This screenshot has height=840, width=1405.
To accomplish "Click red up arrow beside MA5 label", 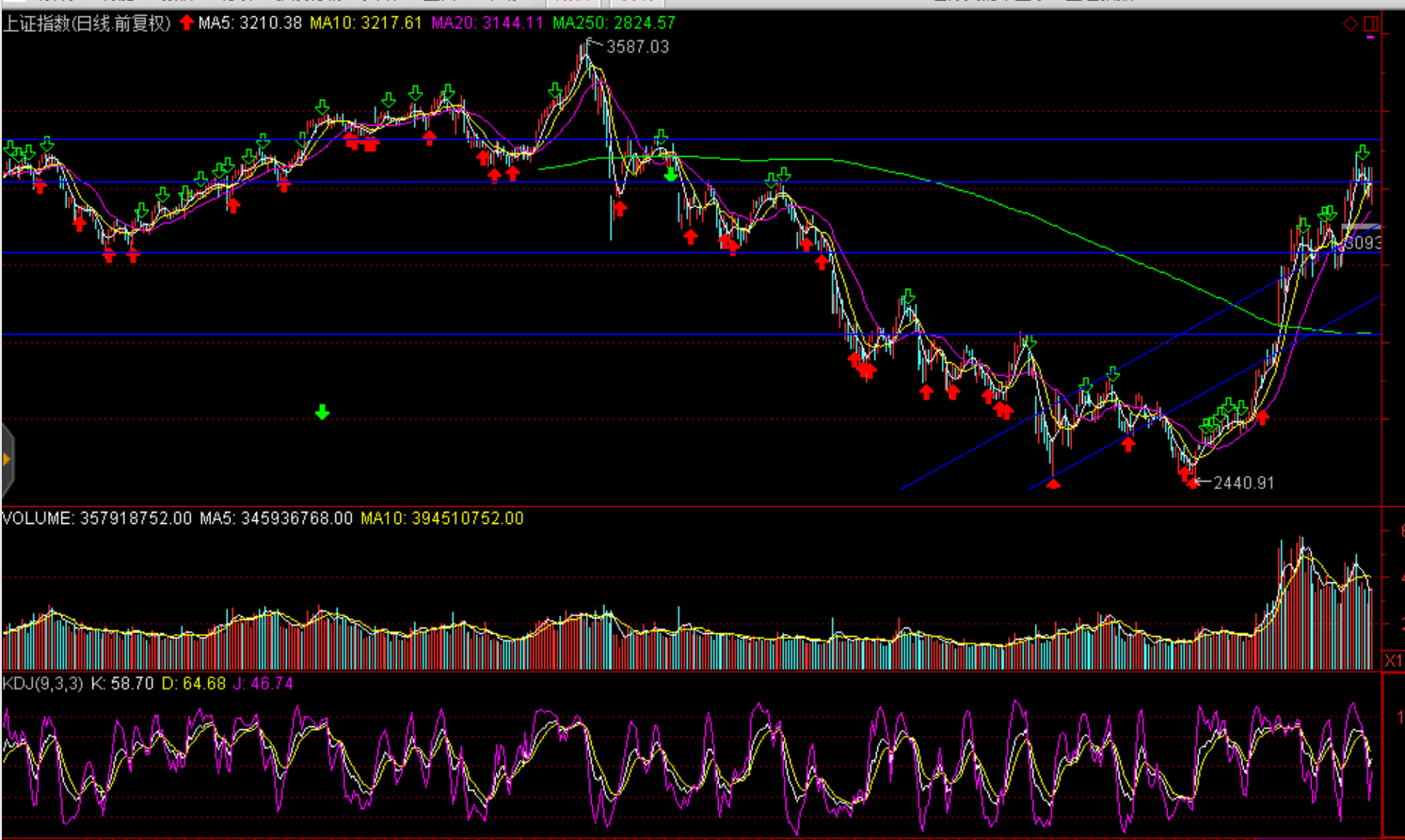I will (x=186, y=23).
